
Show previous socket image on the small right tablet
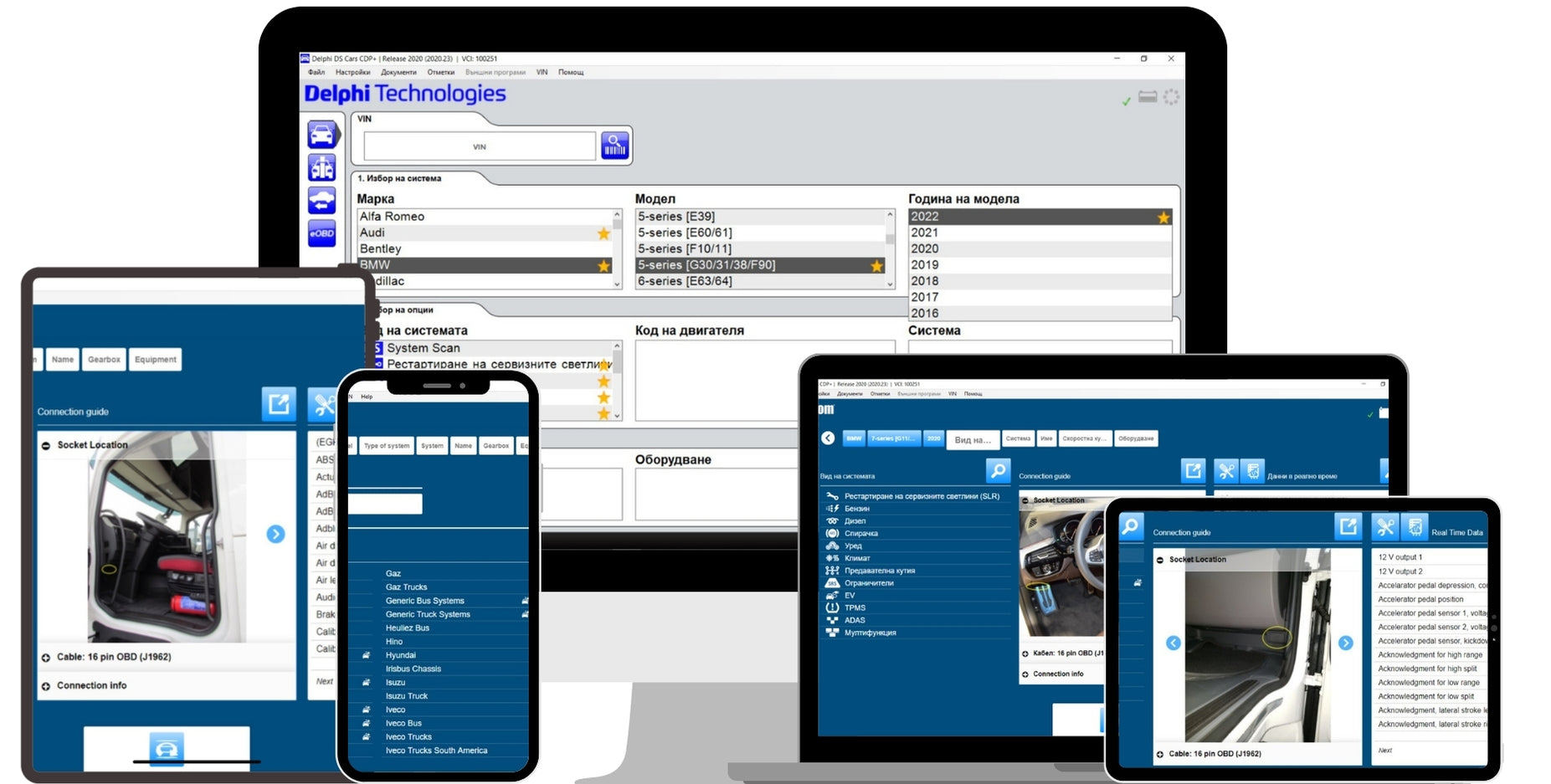(1174, 643)
